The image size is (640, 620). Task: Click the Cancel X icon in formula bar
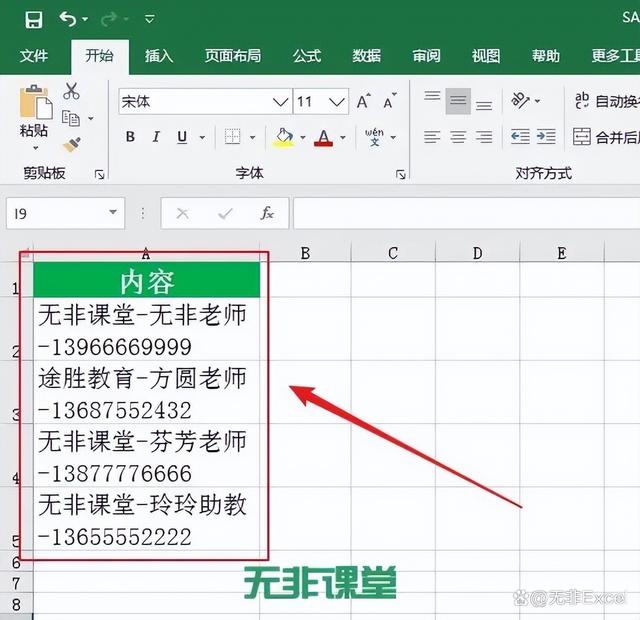pyautogui.click(x=182, y=213)
